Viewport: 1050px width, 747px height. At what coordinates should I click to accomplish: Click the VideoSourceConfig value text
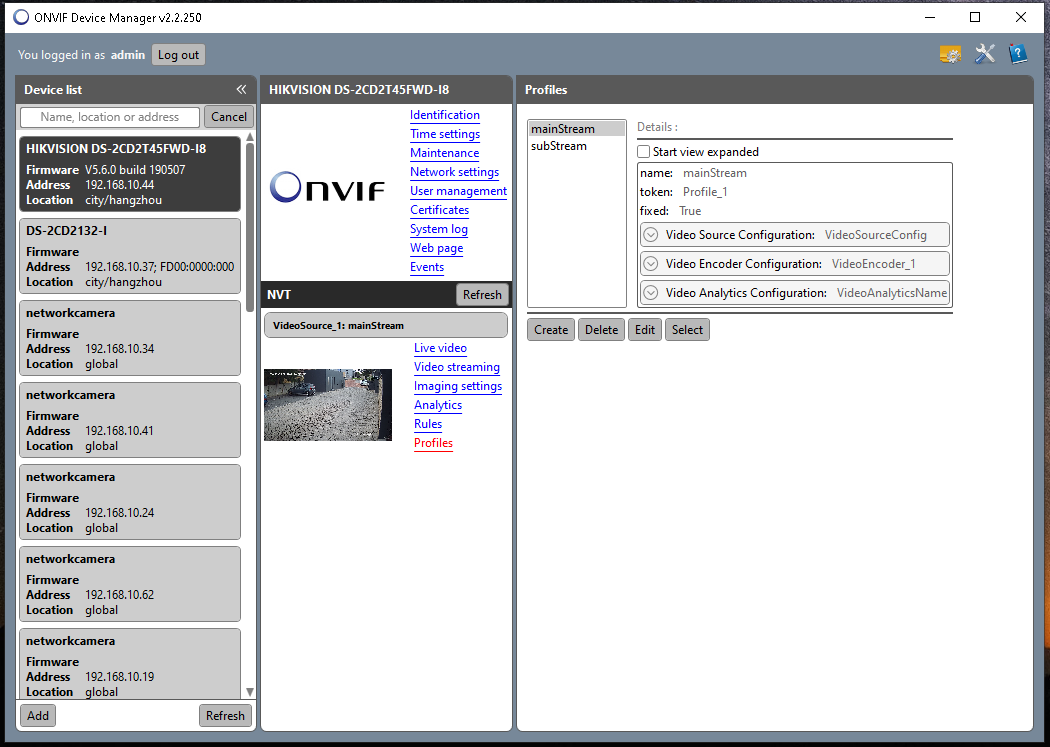(x=876, y=235)
